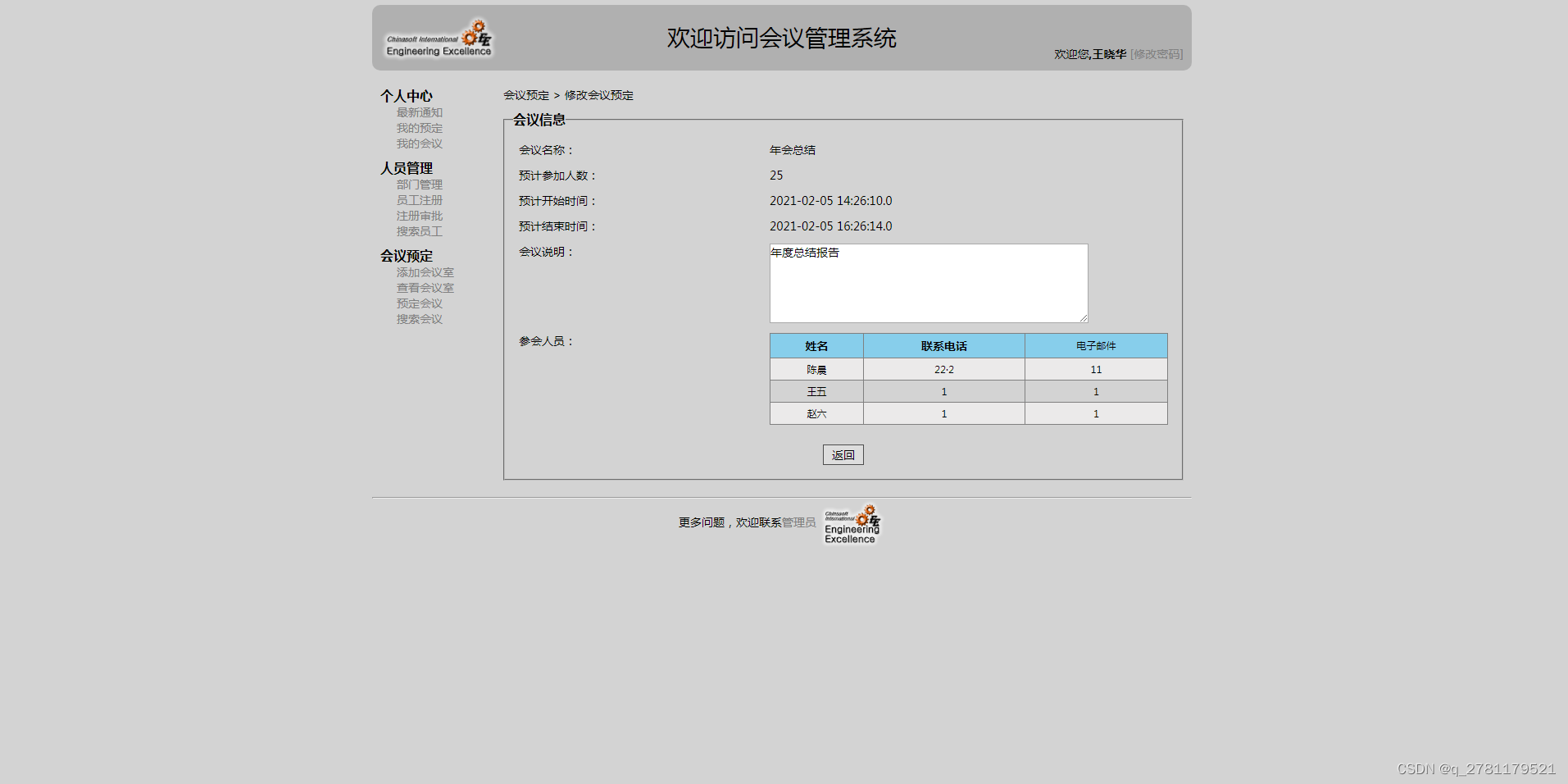Open the 修改密码 link
The image size is (1568, 784).
[x=1157, y=54]
